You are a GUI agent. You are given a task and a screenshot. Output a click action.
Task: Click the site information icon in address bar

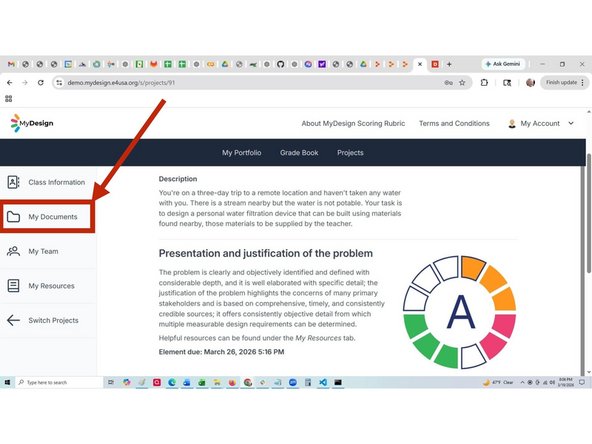(59, 83)
